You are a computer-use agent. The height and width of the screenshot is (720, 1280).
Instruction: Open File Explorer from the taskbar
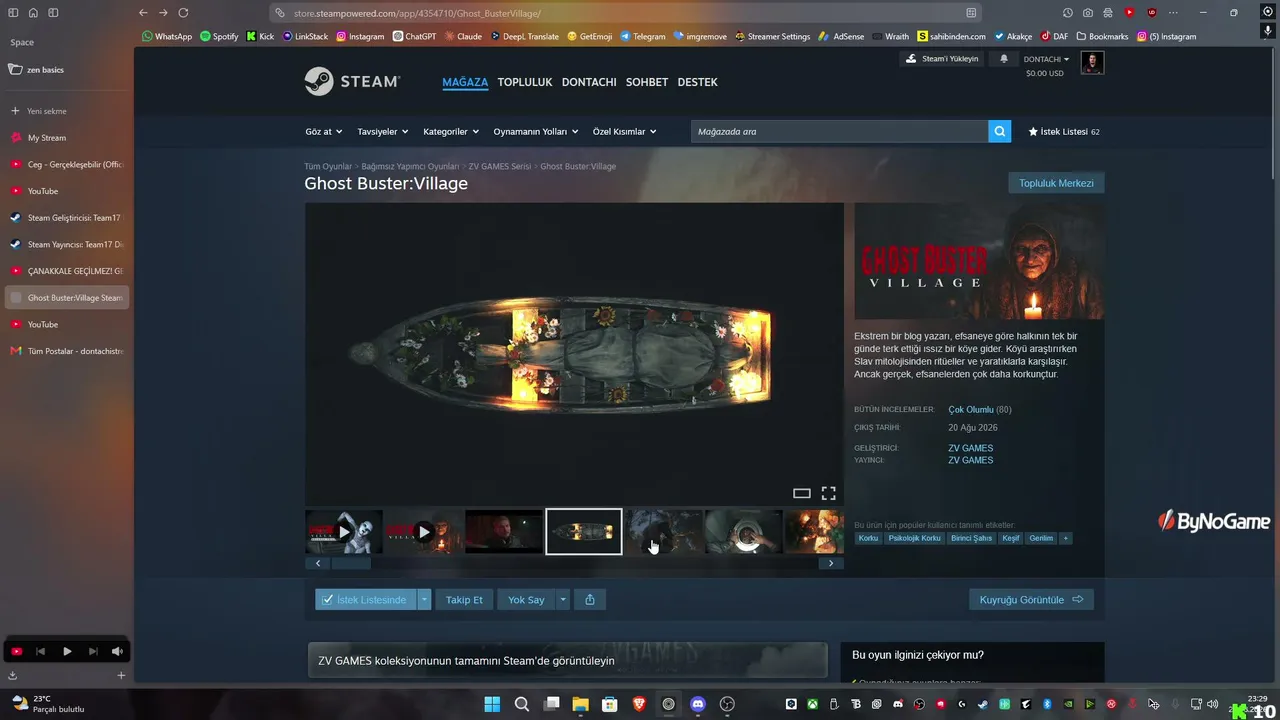tap(580, 704)
